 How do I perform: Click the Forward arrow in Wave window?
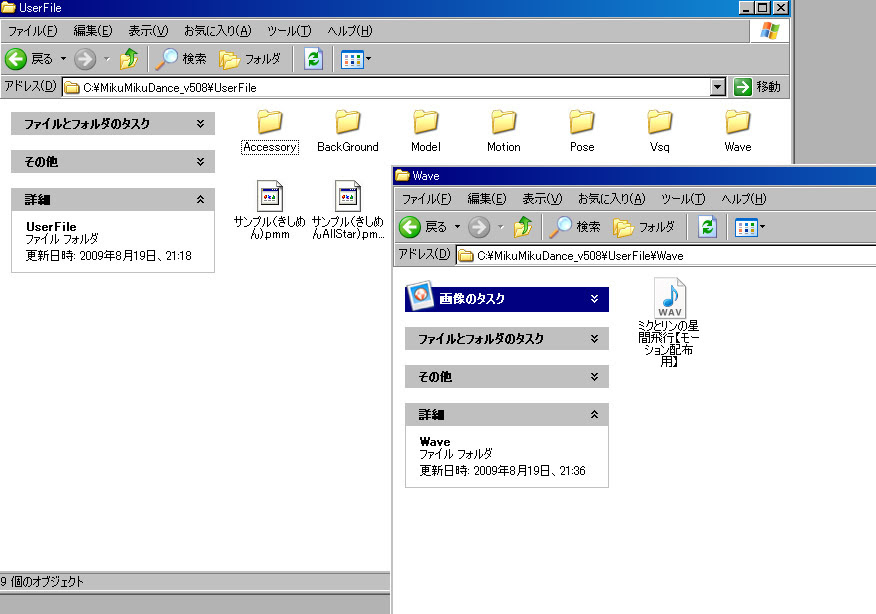479,227
